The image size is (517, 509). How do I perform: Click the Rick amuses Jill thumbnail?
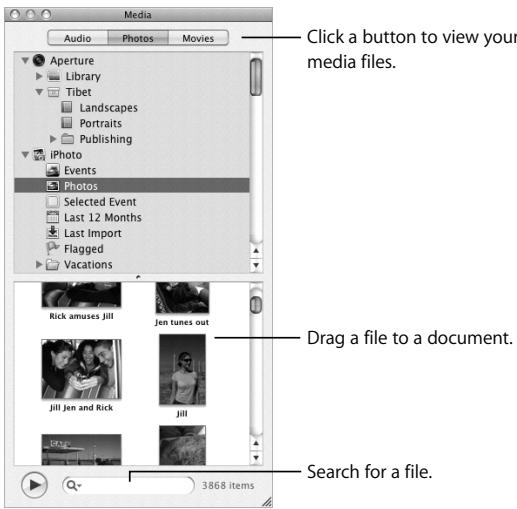(81, 294)
